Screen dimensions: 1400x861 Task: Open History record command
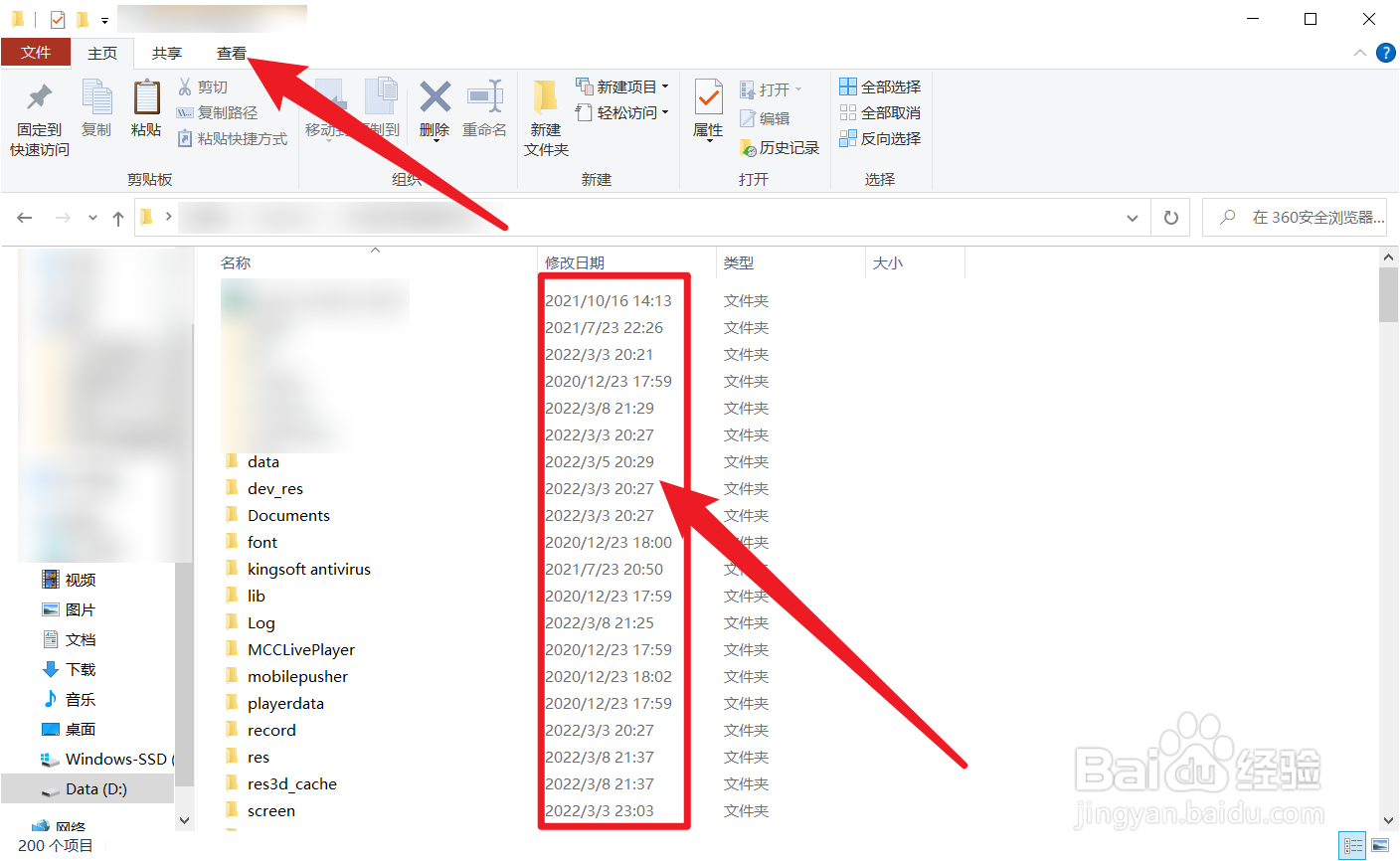[x=780, y=148]
